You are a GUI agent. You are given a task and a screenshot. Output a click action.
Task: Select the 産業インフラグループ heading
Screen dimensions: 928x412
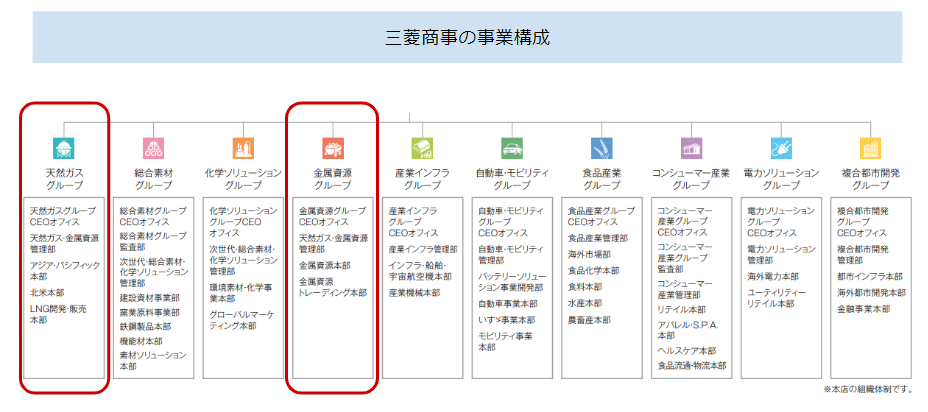click(x=423, y=179)
